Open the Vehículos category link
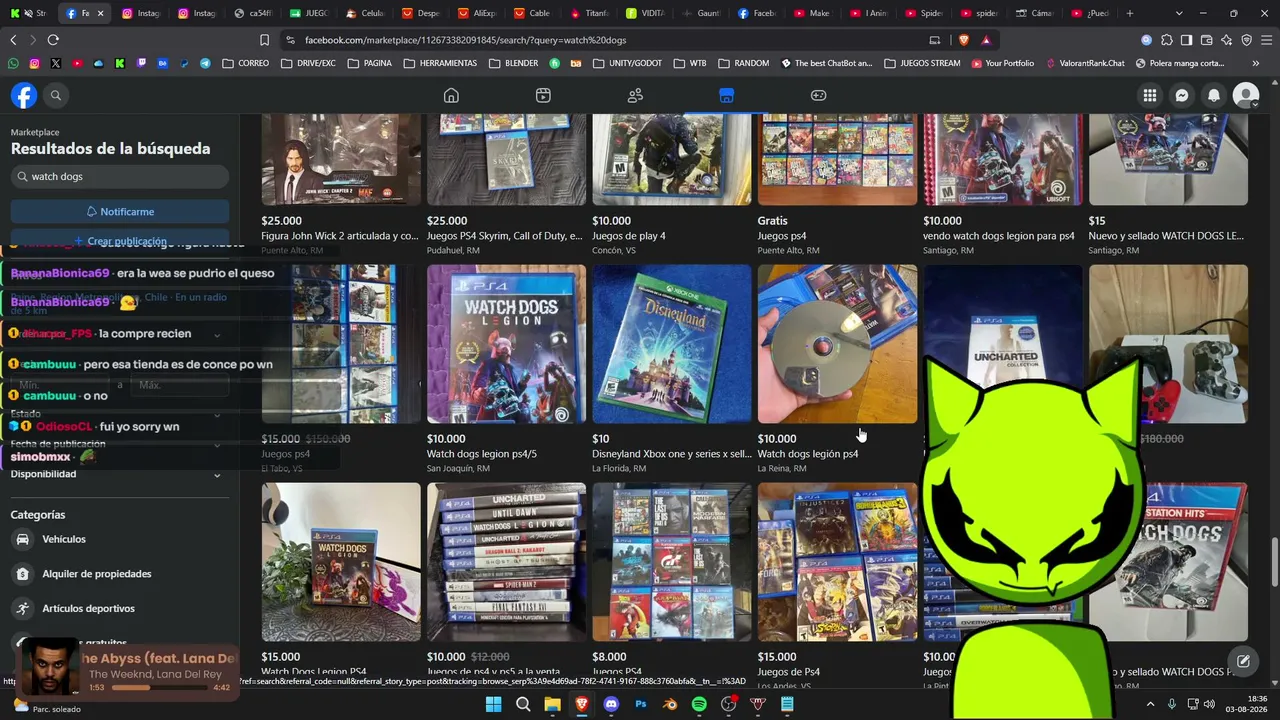 click(x=64, y=539)
